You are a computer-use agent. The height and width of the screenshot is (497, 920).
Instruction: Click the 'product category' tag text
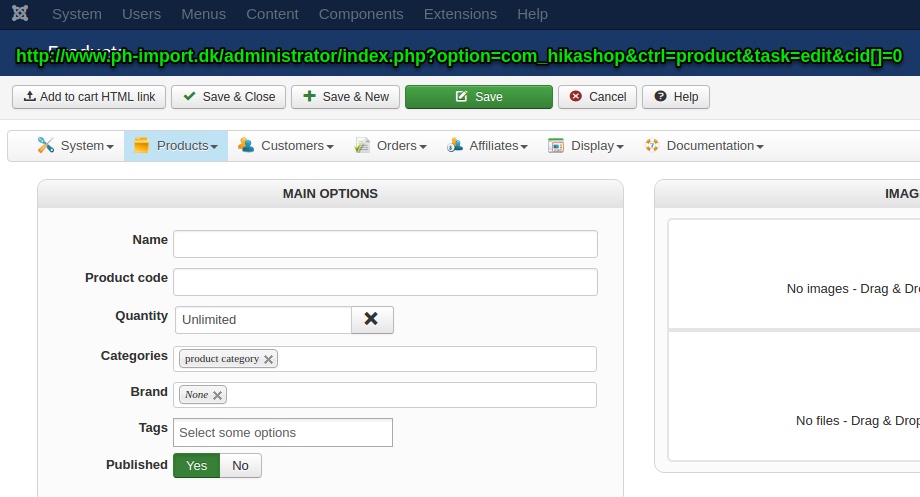point(222,359)
